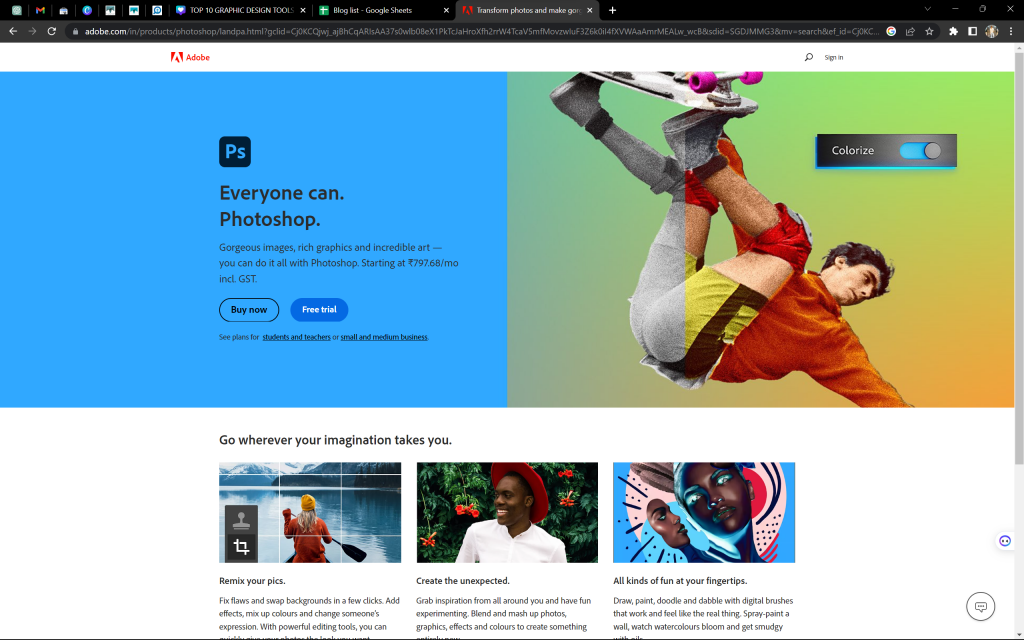The height and width of the screenshot is (640, 1024).
Task: Open the red hat man thumbnail
Action: click(507, 513)
